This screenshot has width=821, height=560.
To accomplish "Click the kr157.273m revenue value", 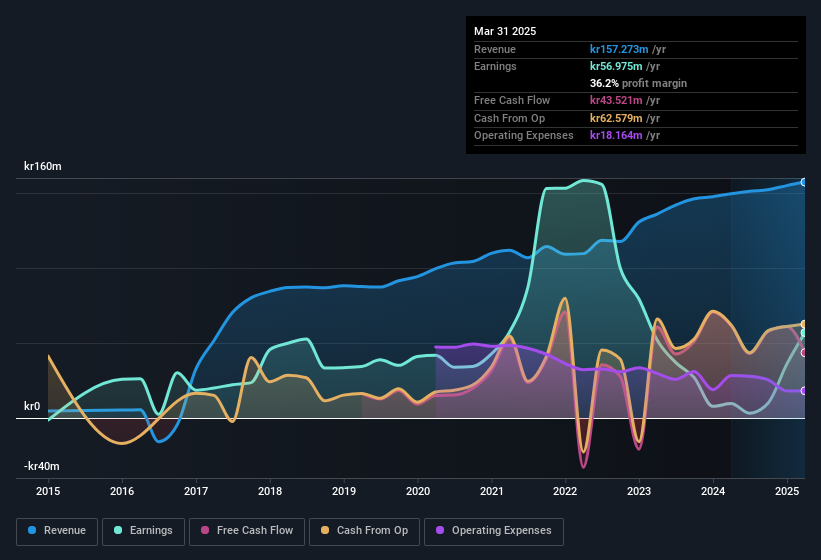I will click(619, 49).
